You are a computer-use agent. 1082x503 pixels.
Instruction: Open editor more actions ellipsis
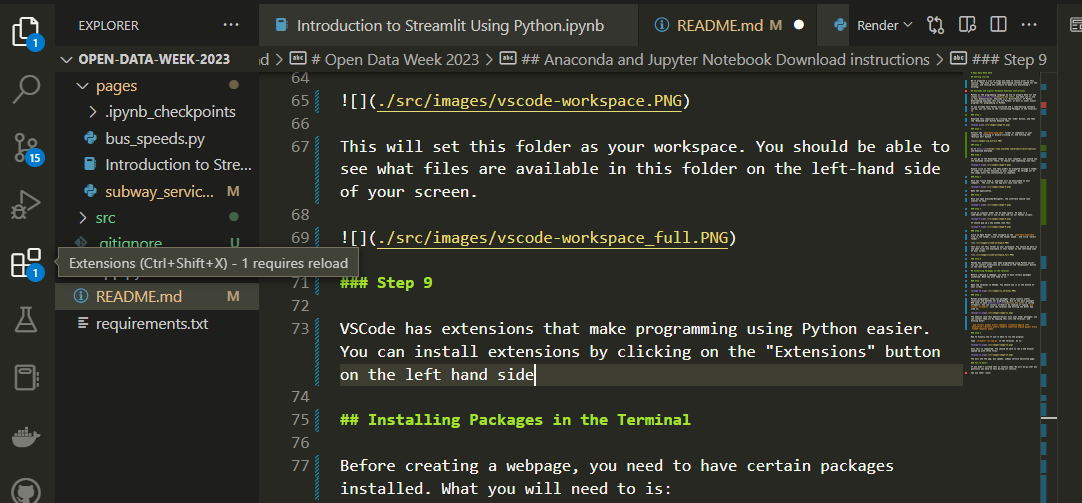tap(1030, 26)
